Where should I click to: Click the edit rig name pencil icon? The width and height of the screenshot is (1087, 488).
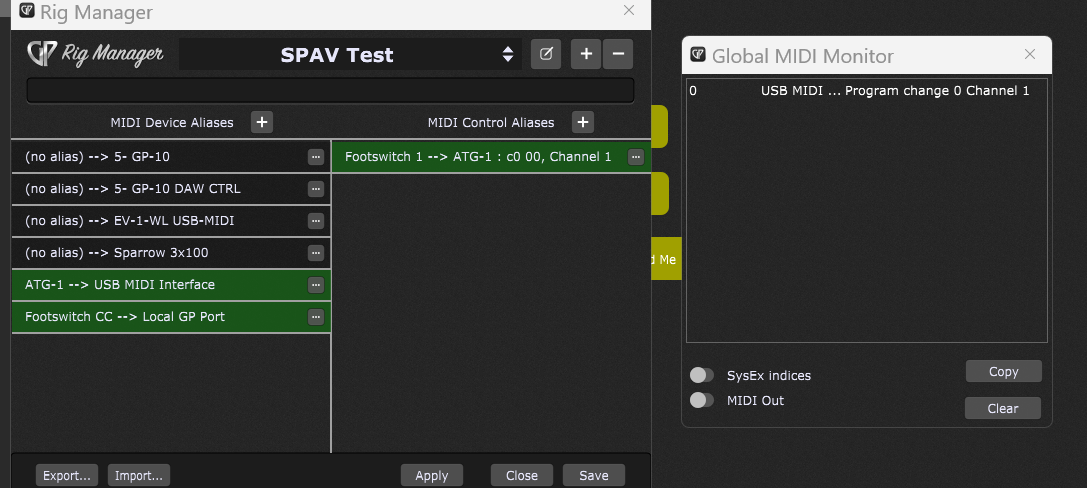546,54
